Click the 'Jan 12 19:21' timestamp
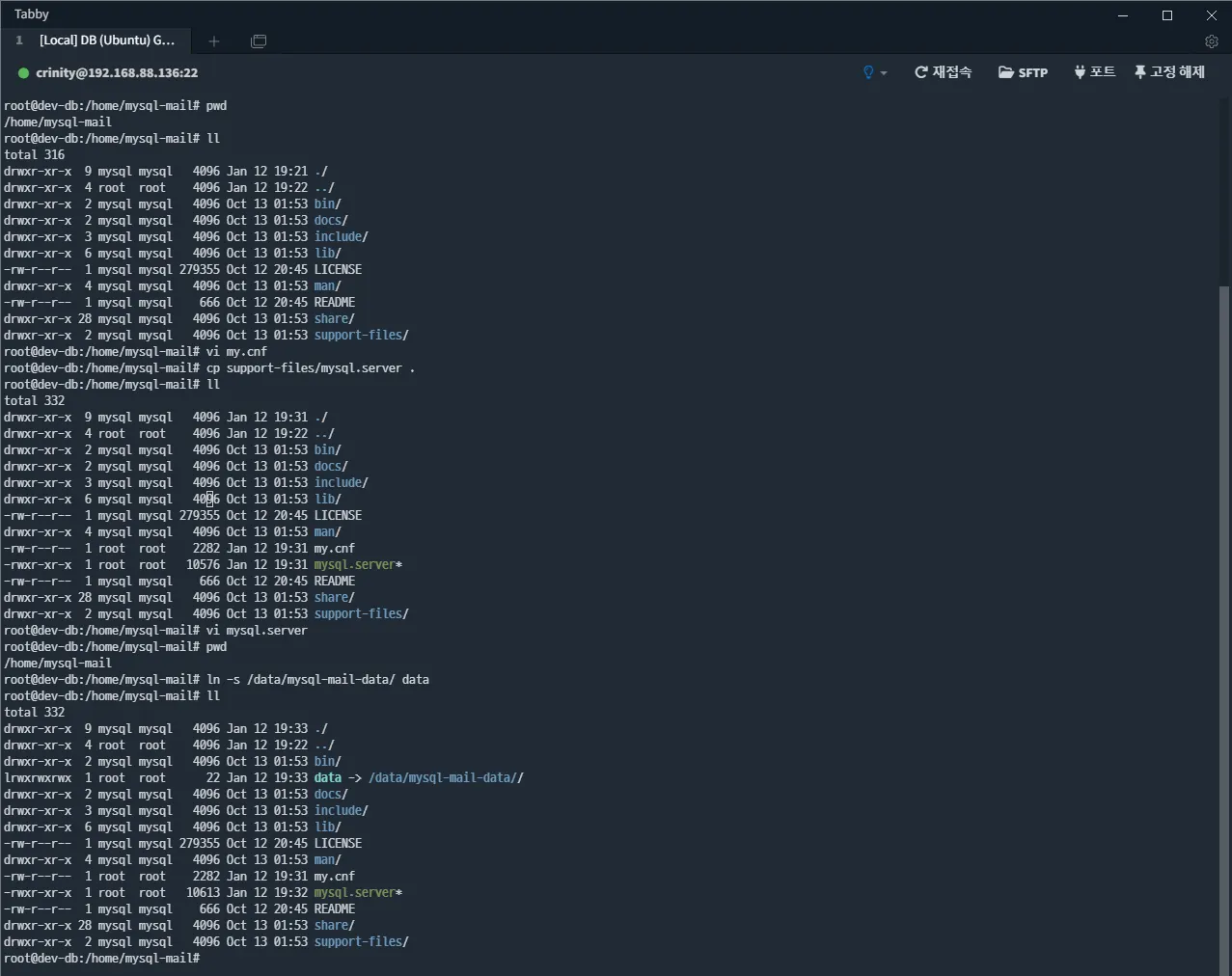This screenshot has height=976, width=1232. pos(267,171)
